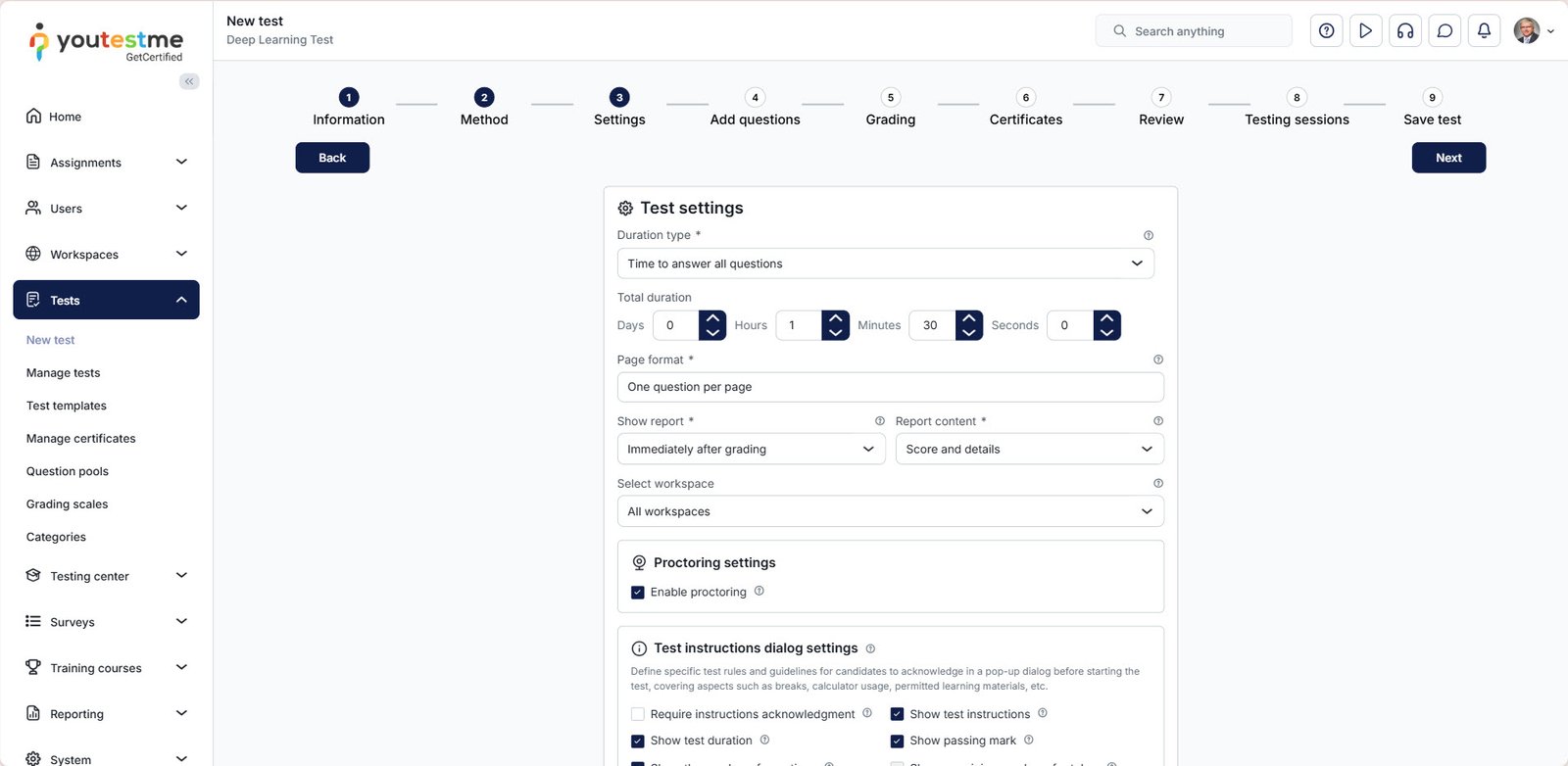The width and height of the screenshot is (1568, 766).
Task: Click the Next button
Action: tap(1447, 158)
